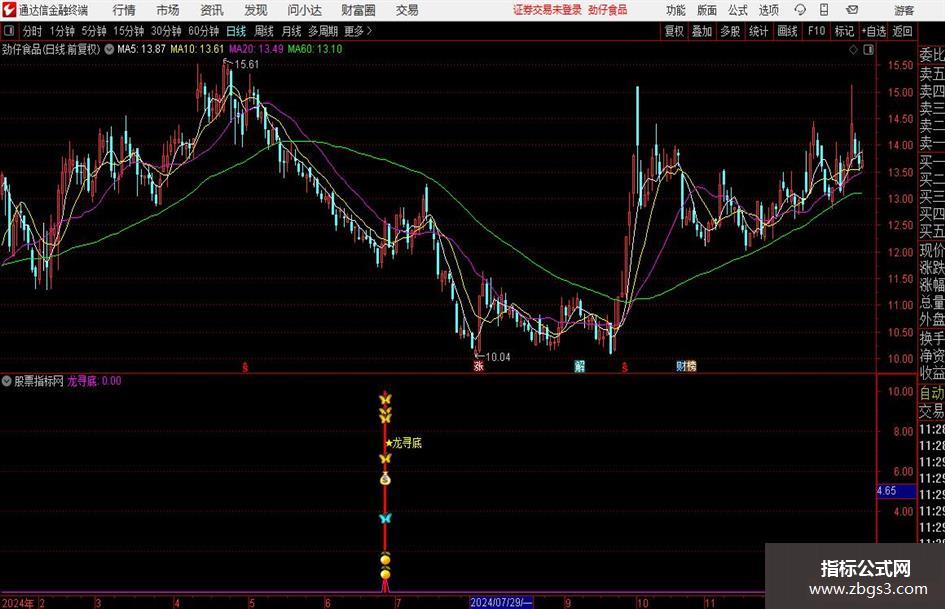Screen dimensions: 945x609
Task: Switch to 60分钟 period
Action: coord(203,31)
